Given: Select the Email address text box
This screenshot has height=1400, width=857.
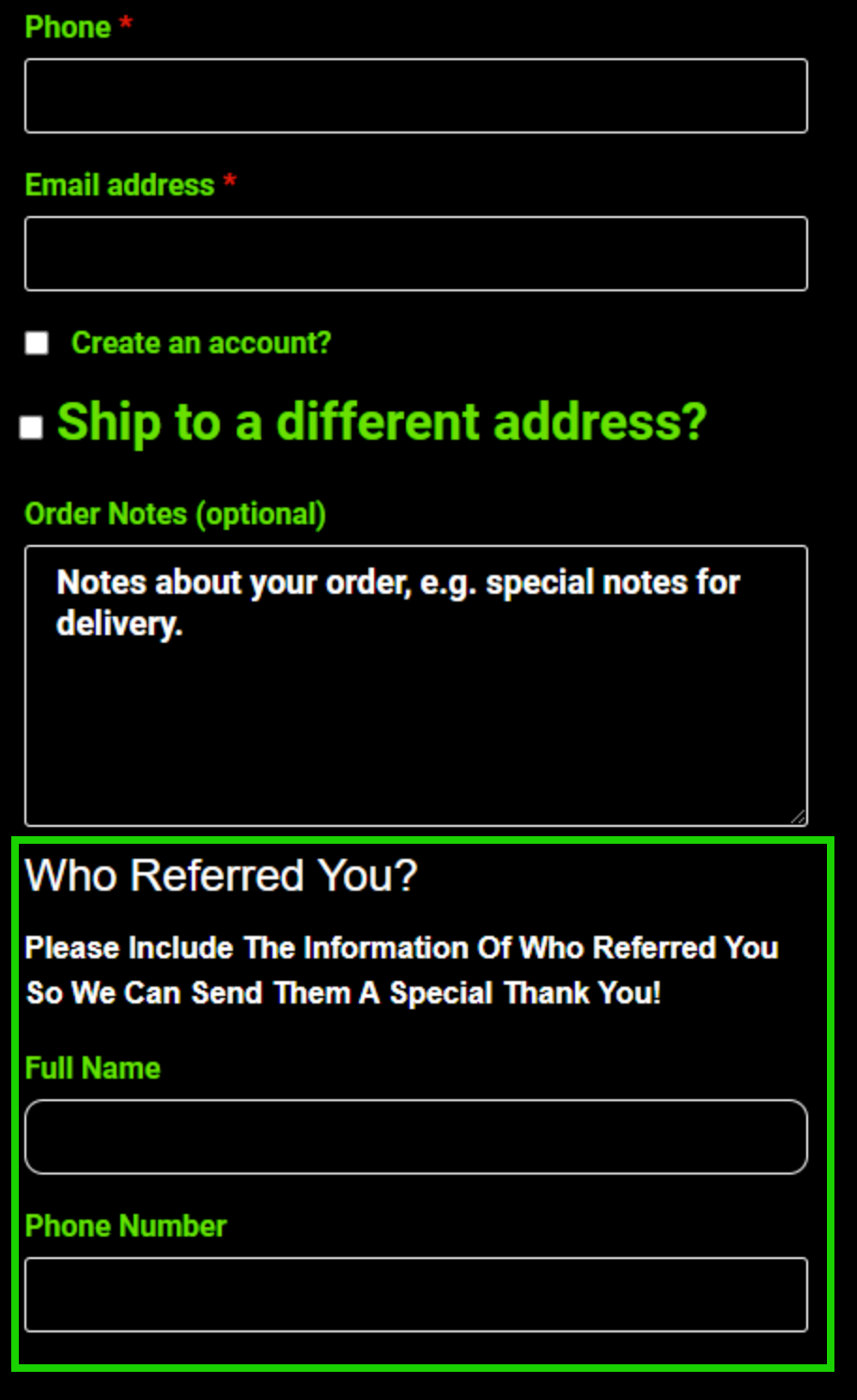Looking at the screenshot, I should [x=416, y=252].
